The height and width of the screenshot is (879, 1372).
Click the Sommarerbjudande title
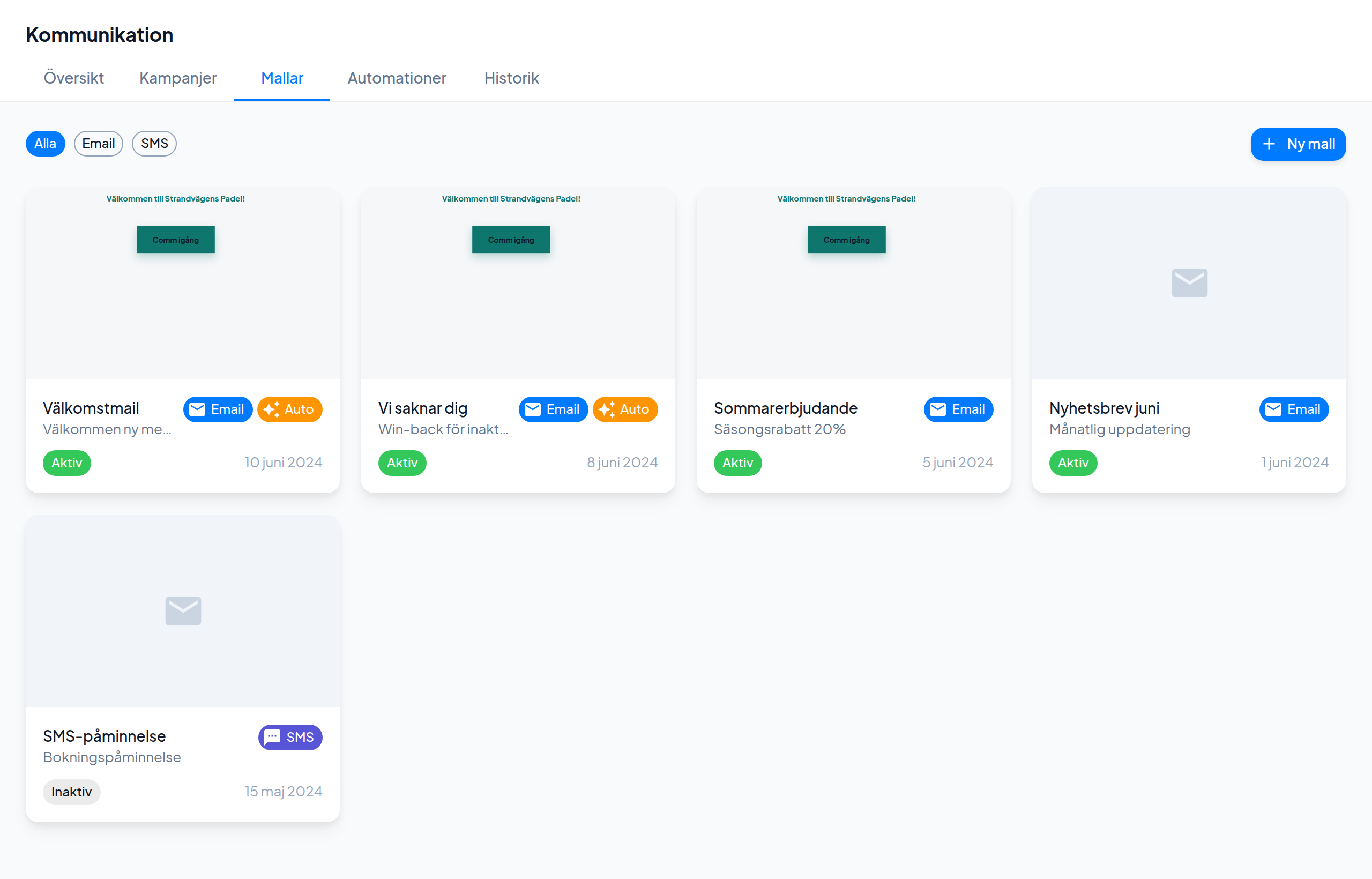(x=785, y=408)
